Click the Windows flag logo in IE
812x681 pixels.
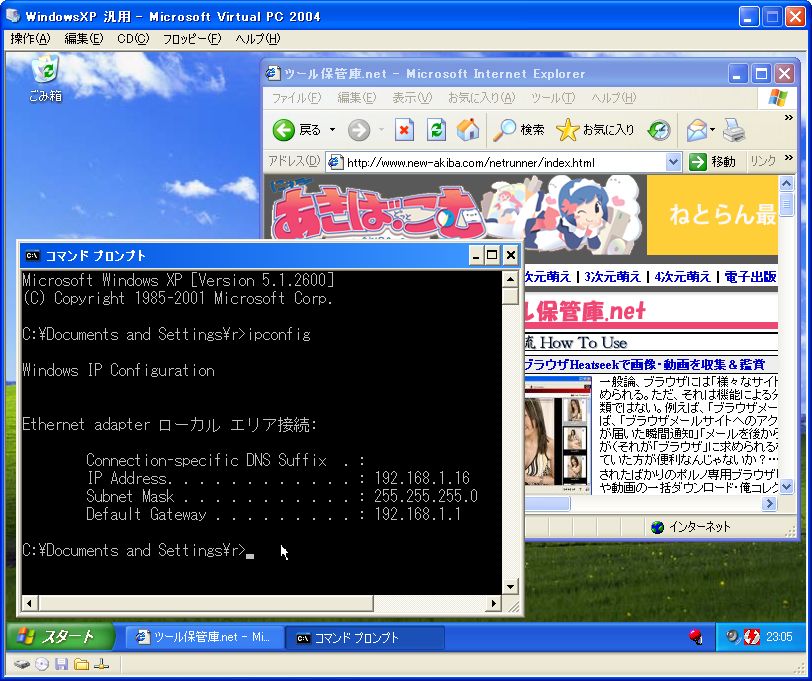pos(777,97)
